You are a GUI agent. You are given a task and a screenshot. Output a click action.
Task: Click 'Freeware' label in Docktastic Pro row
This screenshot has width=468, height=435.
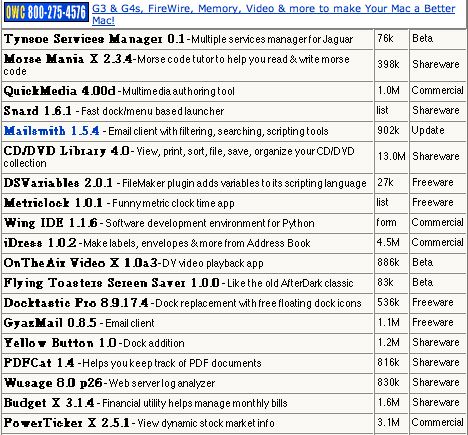coord(433,302)
